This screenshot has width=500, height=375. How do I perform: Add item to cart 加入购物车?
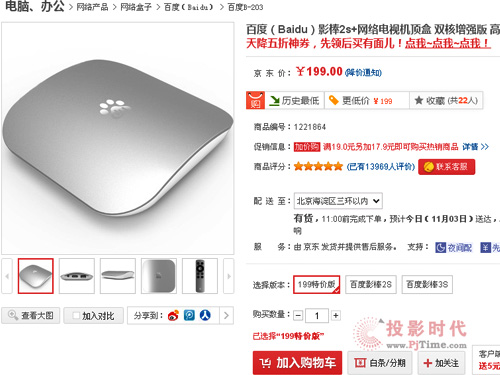tap(297, 363)
